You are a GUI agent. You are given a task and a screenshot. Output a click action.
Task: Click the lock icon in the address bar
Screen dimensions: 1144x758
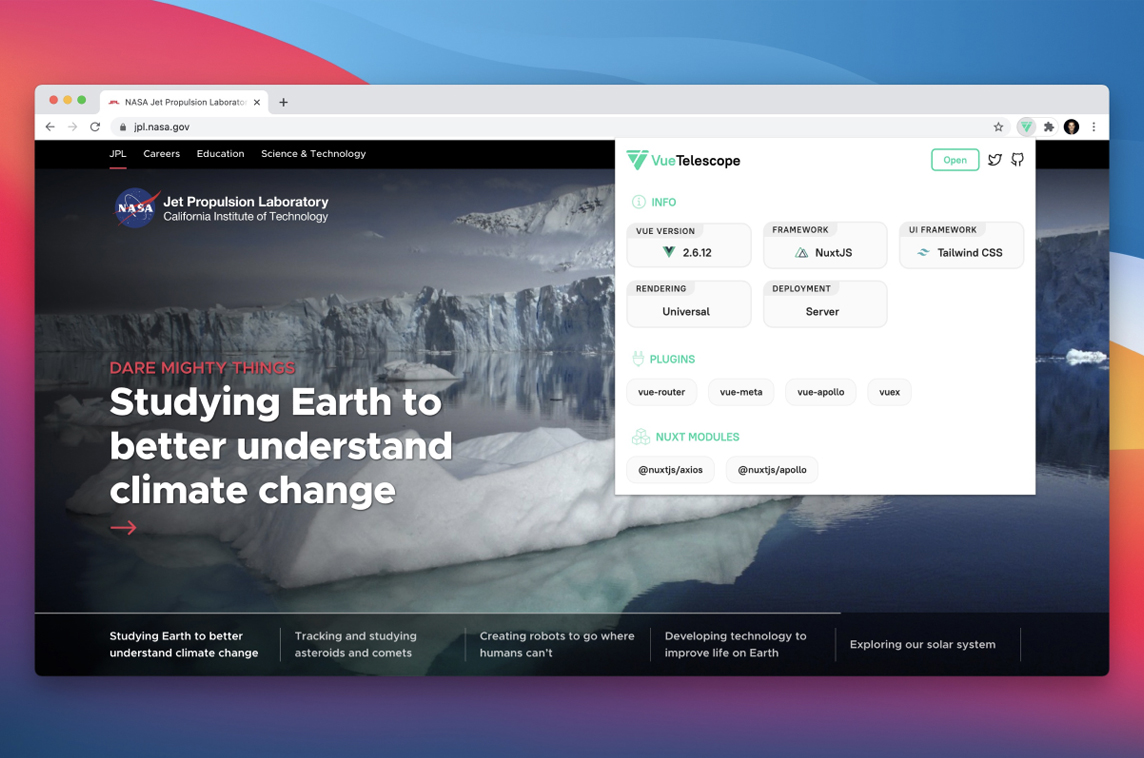coord(123,127)
